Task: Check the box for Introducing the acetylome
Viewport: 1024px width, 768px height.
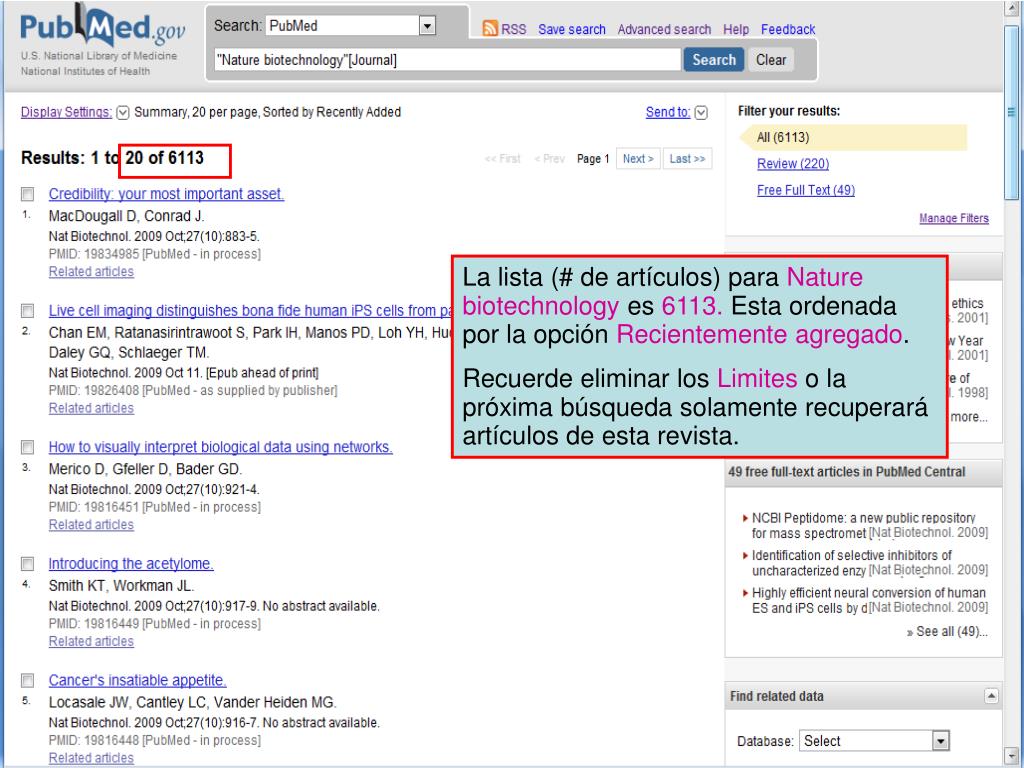Action: 27,564
